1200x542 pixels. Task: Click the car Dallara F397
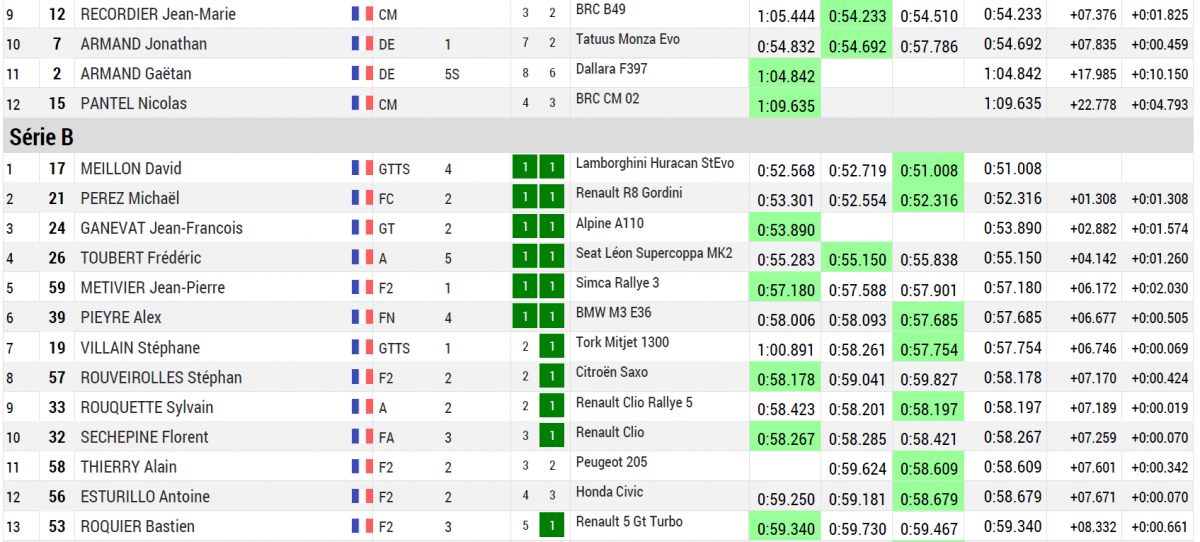pyautogui.click(x=609, y=69)
